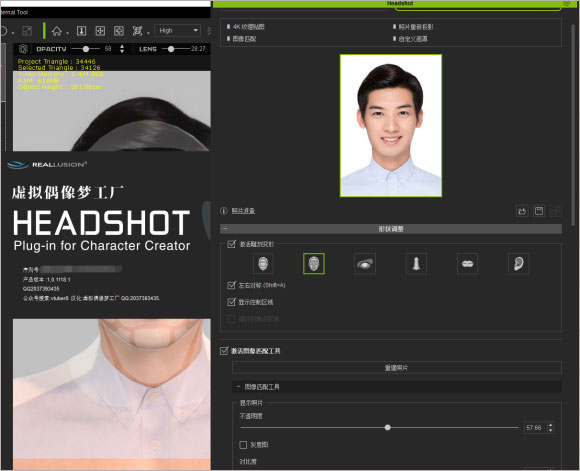Click the 重建照片 rebuild photo button
580x471 pixels.
pyautogui.click(x=397, y=368)
